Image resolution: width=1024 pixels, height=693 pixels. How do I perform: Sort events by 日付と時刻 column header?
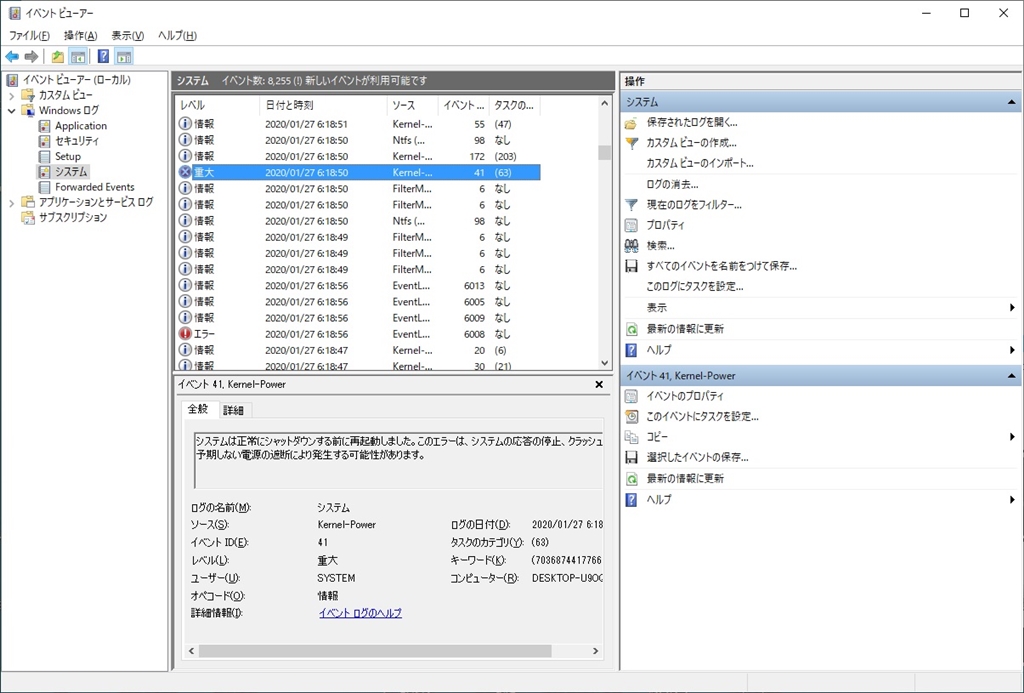[x=289, y=105]
